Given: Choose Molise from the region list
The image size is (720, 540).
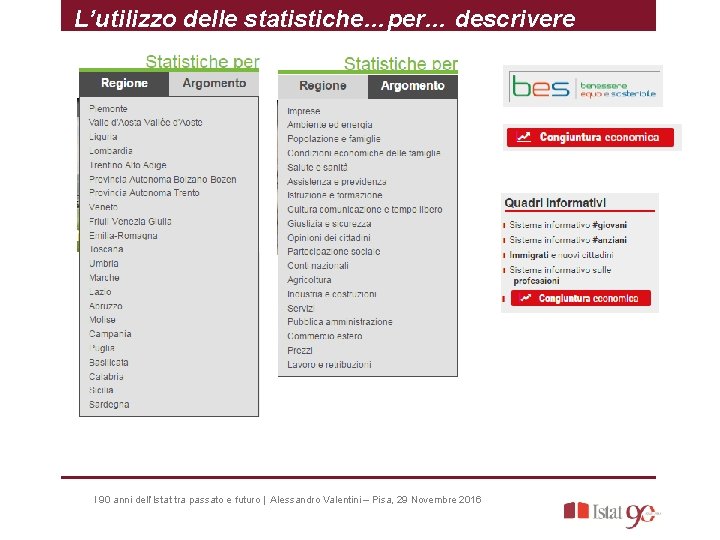Looking at the screenshot, I should (x=102, y=320).
